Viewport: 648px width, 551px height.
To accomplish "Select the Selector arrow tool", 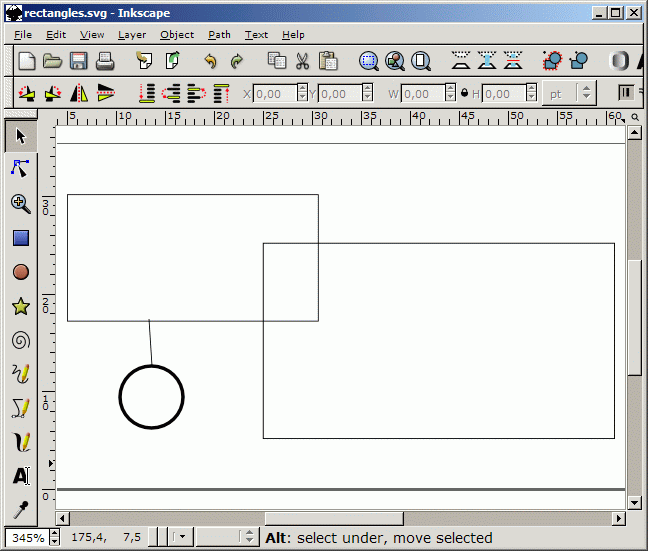I will coord(21,136).
